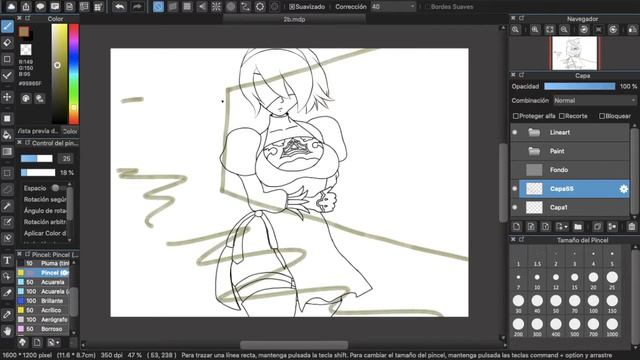The height and width of the screenshot is (360, 640).
Task: Show the hidden Paint folder
Action: pyautogui.click(x=515, y=151)
